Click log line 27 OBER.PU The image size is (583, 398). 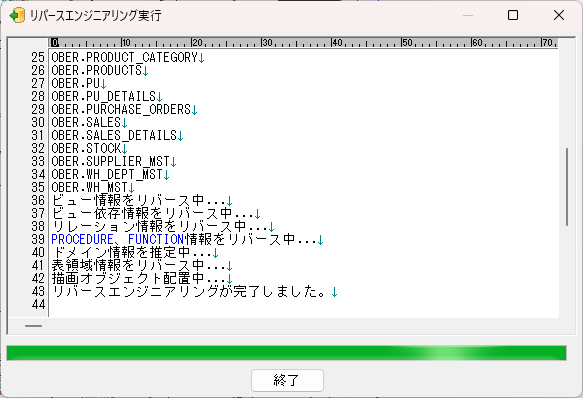click(78, 84)
